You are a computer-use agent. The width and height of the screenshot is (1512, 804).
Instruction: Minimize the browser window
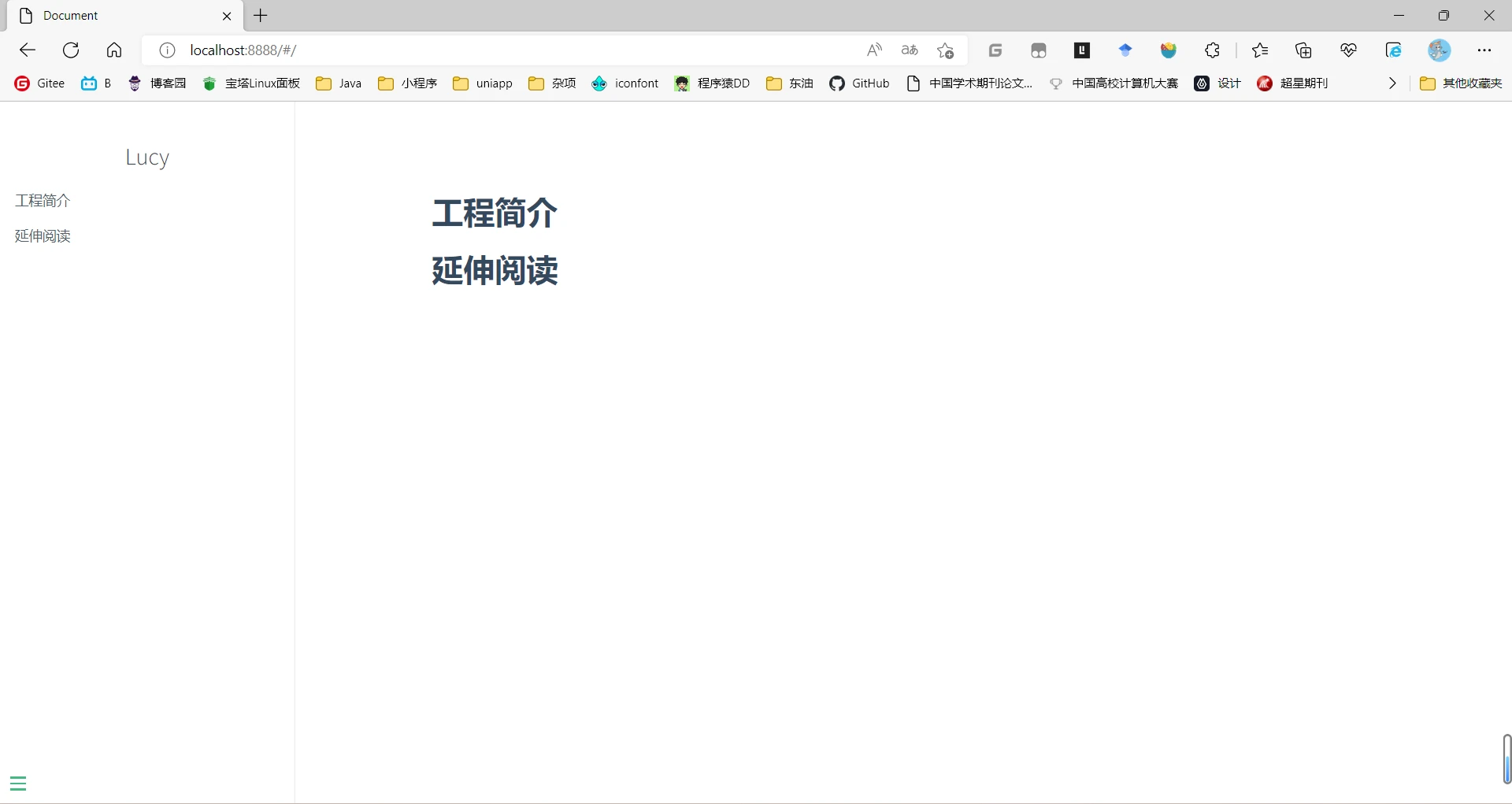[x=1399, y=16]
